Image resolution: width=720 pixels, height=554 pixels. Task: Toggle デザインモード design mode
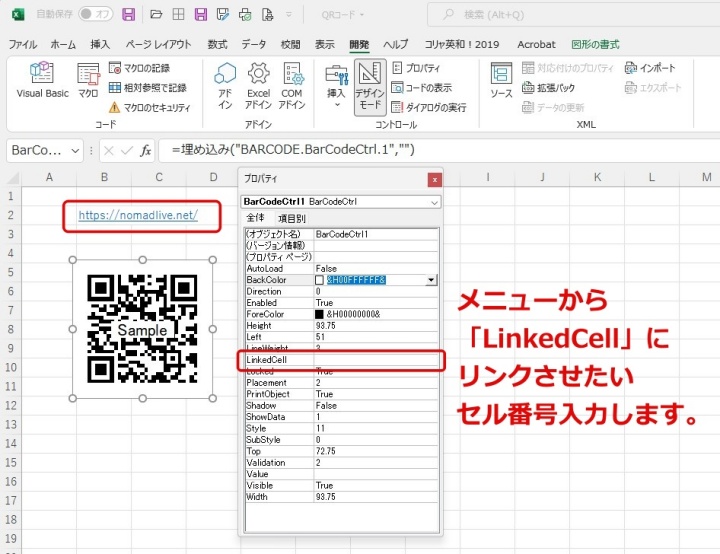pyautogui.click(x=370, y=86)
